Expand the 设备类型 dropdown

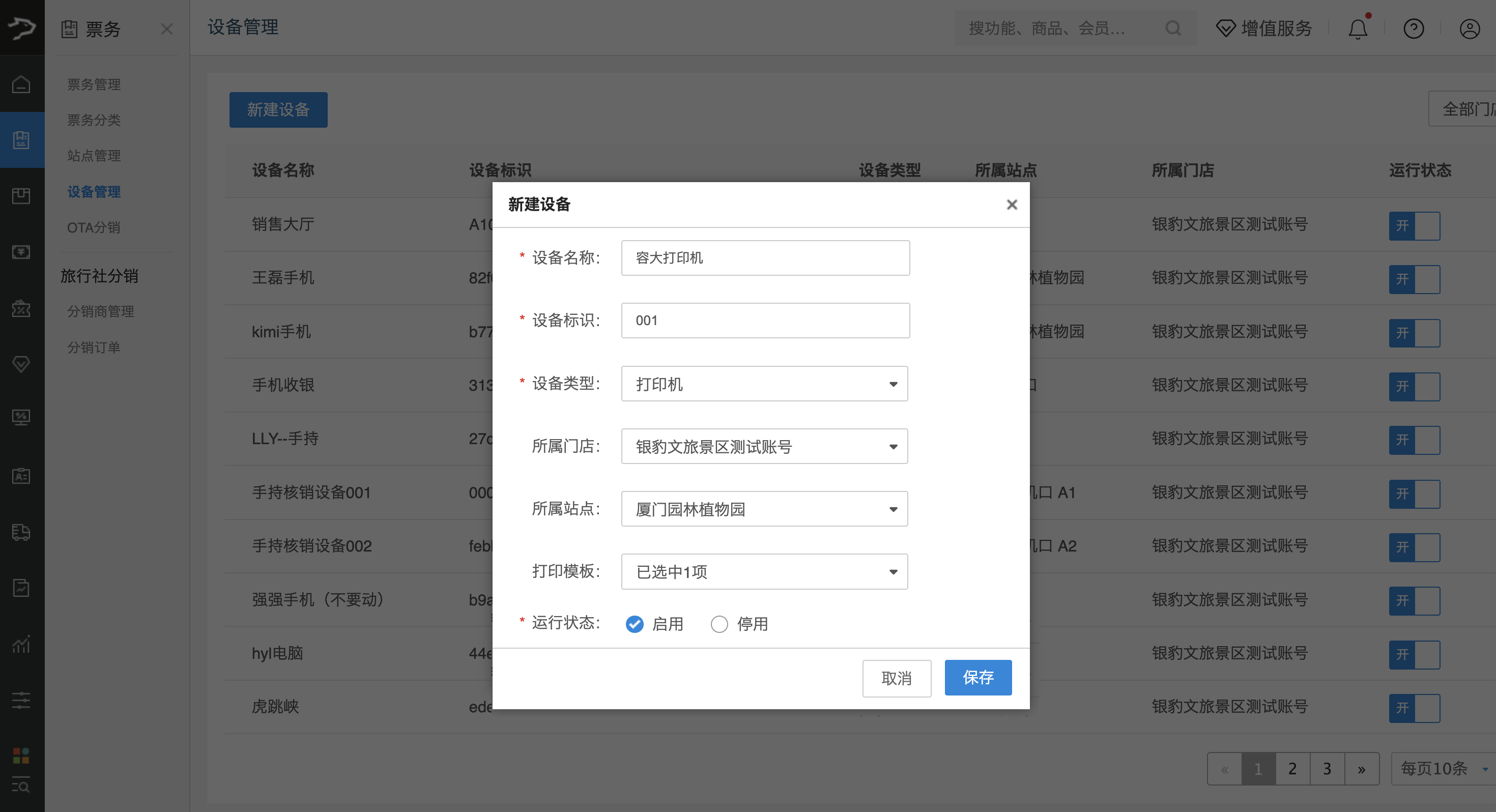point(764,383)
